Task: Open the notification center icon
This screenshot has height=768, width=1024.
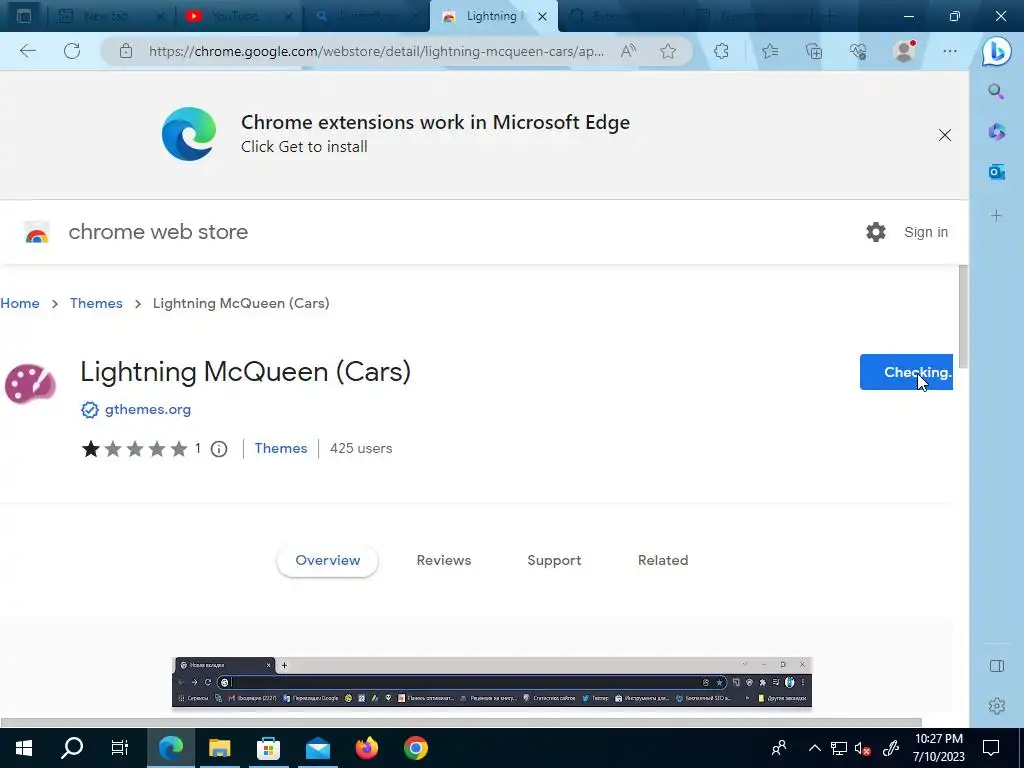Action: pyautogui.click(x=991, y=748)
